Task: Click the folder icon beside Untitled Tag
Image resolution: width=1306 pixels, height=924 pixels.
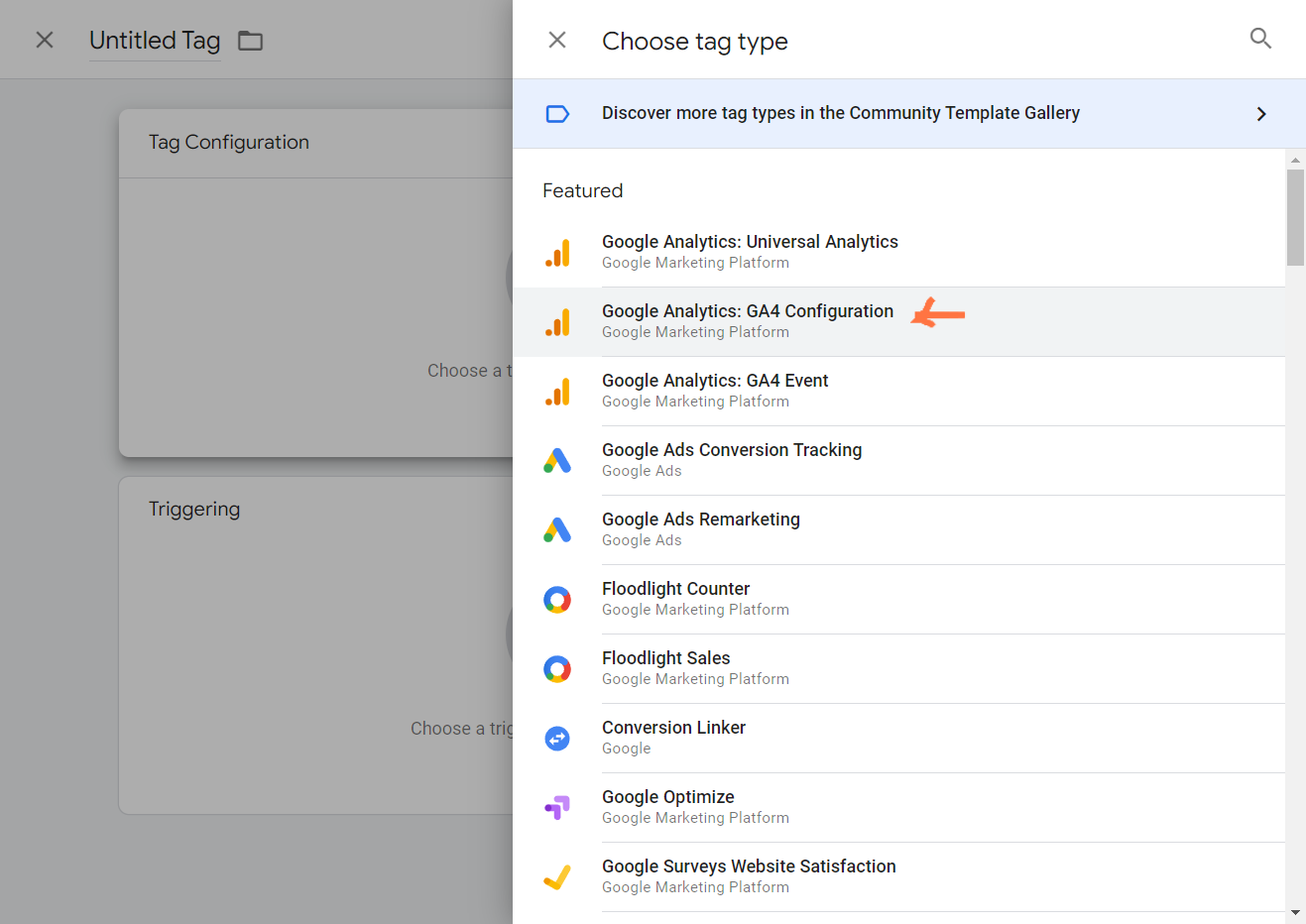Action: tap(251, 41)
